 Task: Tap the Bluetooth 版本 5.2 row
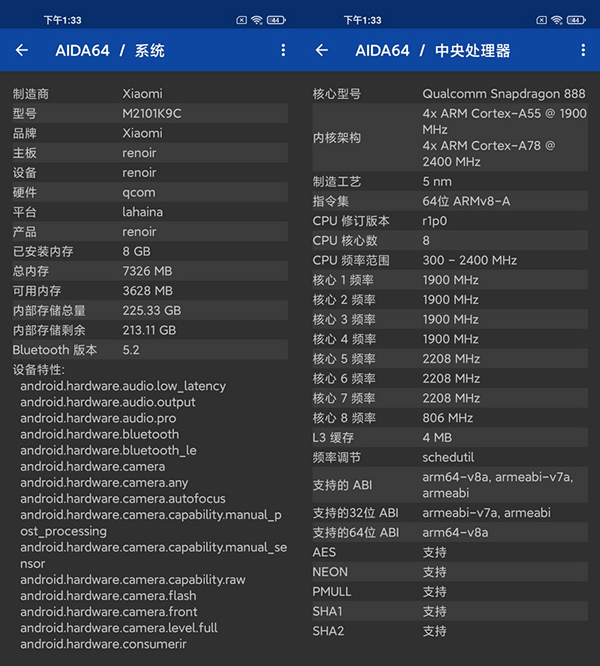150,350
